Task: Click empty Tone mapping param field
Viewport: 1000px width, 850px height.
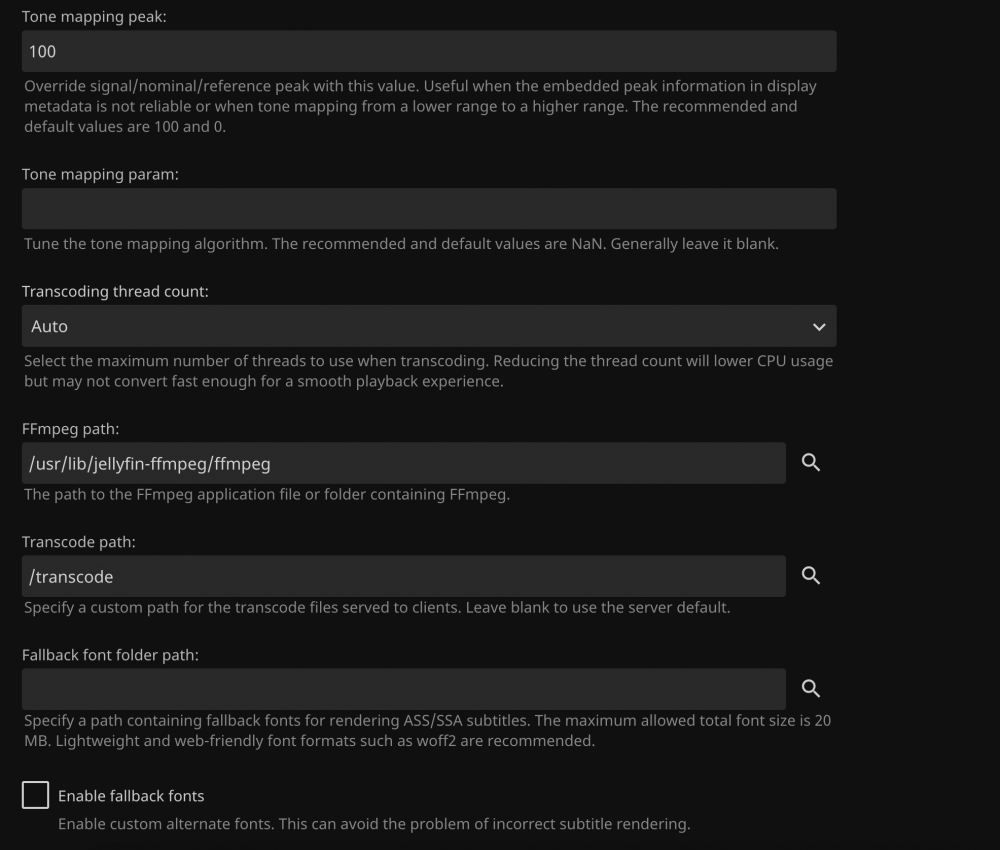Action: [429, 209]
